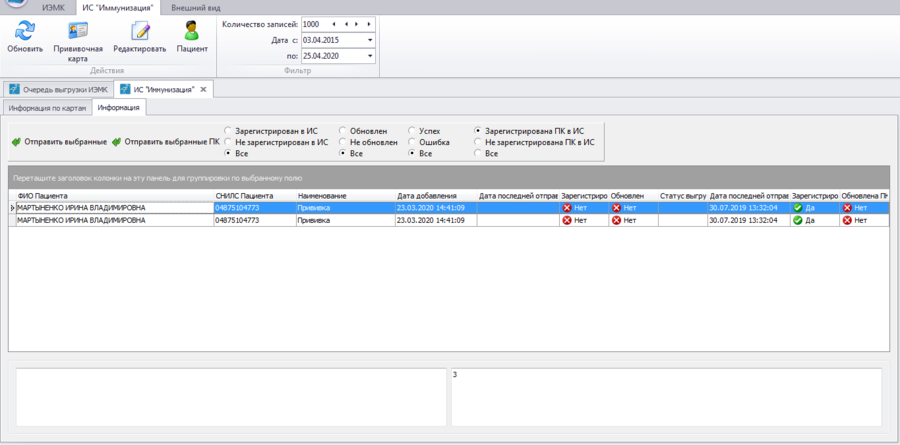
Task: Select the Не зарегистрирован в ИС radio button
Action: (x=229, y=142)
